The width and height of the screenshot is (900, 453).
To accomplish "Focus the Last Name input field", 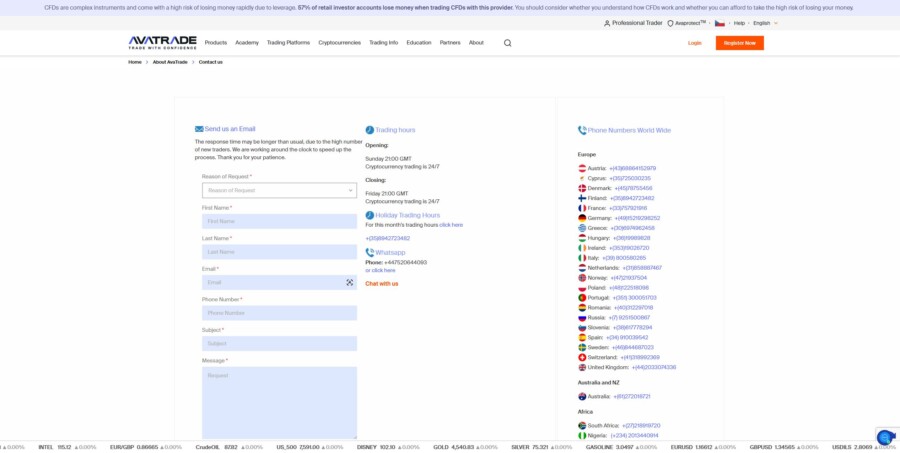I will coord(279,252).
